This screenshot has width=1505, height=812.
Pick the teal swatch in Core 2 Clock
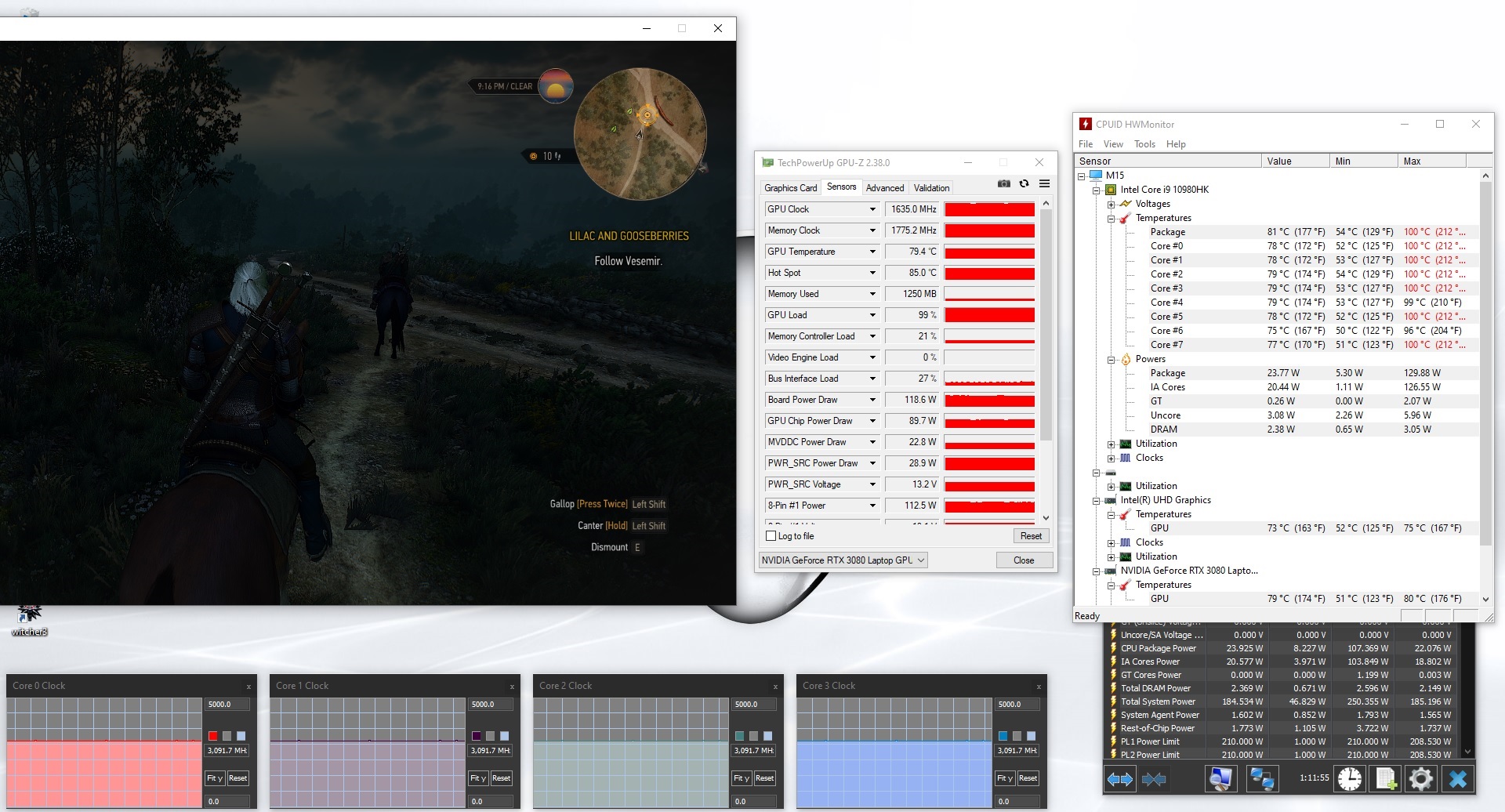739,736
